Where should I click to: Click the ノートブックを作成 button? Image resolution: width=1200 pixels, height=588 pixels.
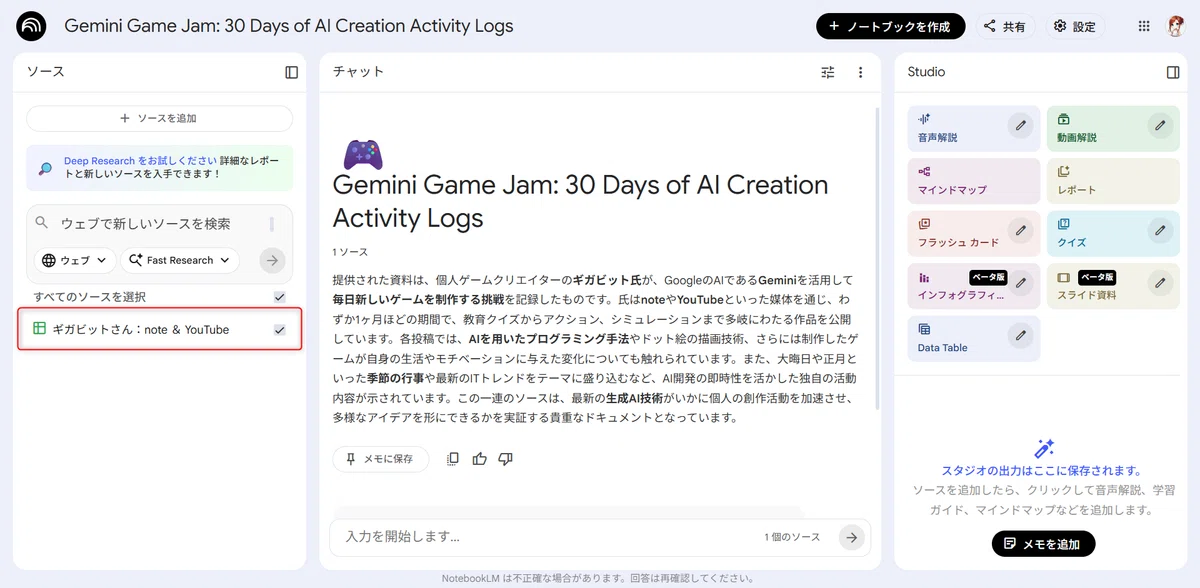(890, 27)
